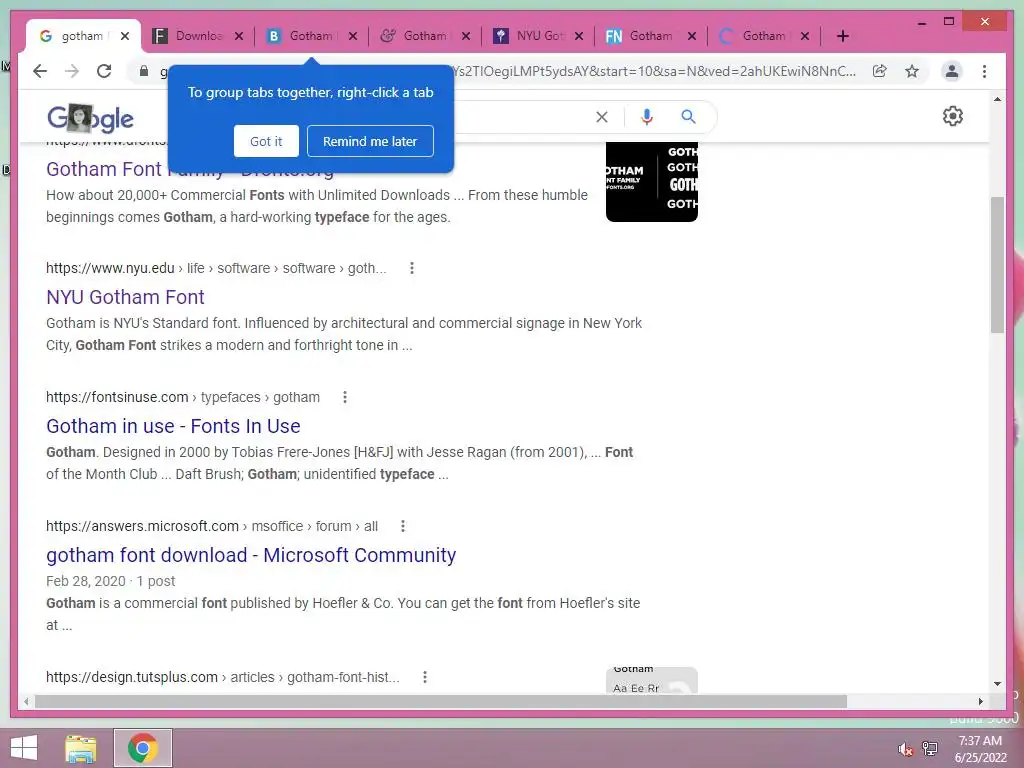The width and height of the screenshot is (1024, 768).
Task: Click the horizontal scroll left arrow
Action: pos(26,701)
